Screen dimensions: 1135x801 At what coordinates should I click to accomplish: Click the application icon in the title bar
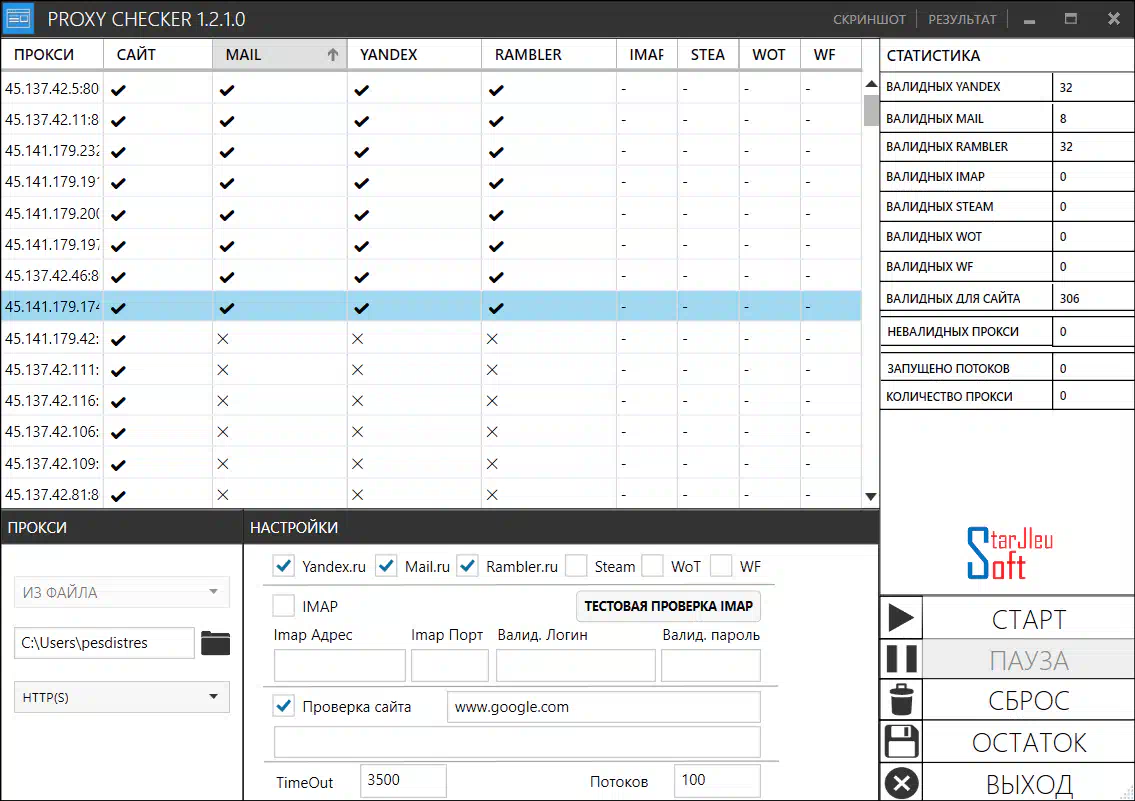[19, 18]
